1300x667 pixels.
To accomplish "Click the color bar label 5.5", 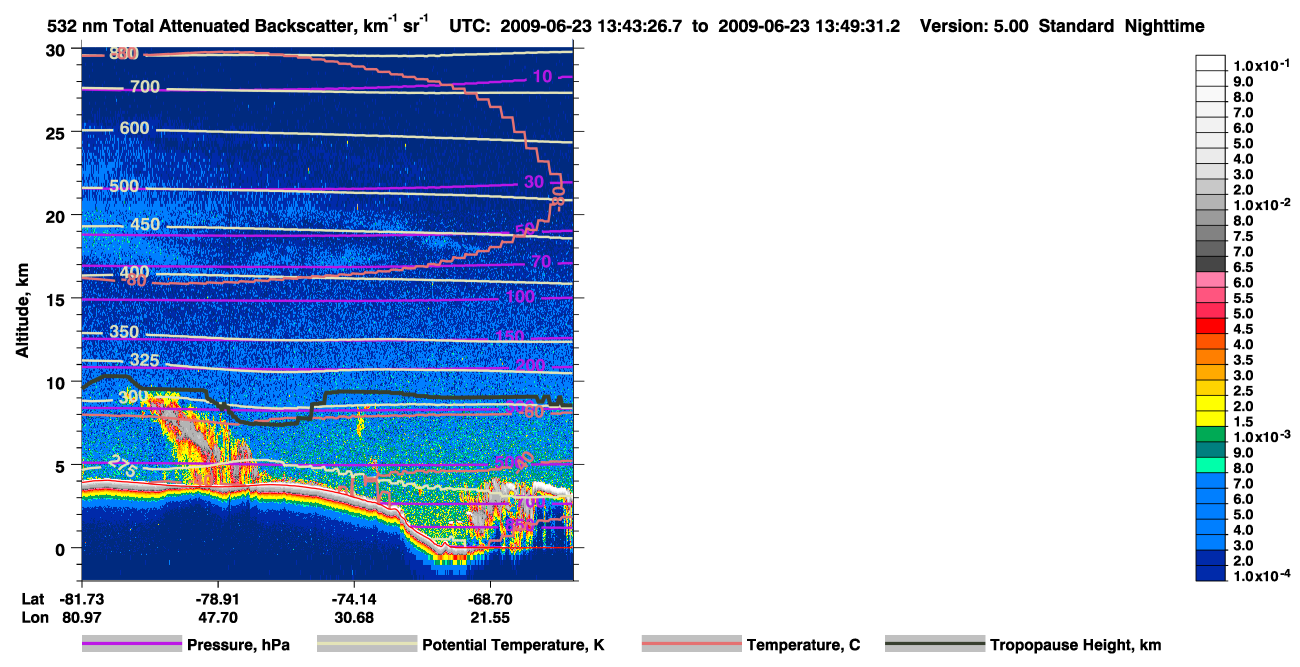I will [x=1243, y=298].
